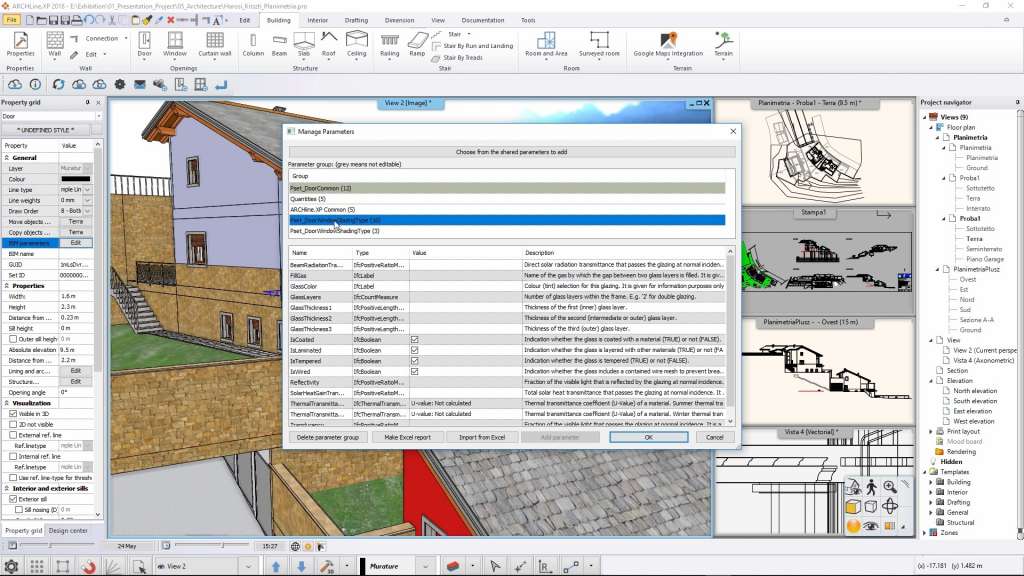The width and height of the screenshot is (1024, 576).
Task: Click the info icon in the cloud toolbar
Action: [35, 84]
